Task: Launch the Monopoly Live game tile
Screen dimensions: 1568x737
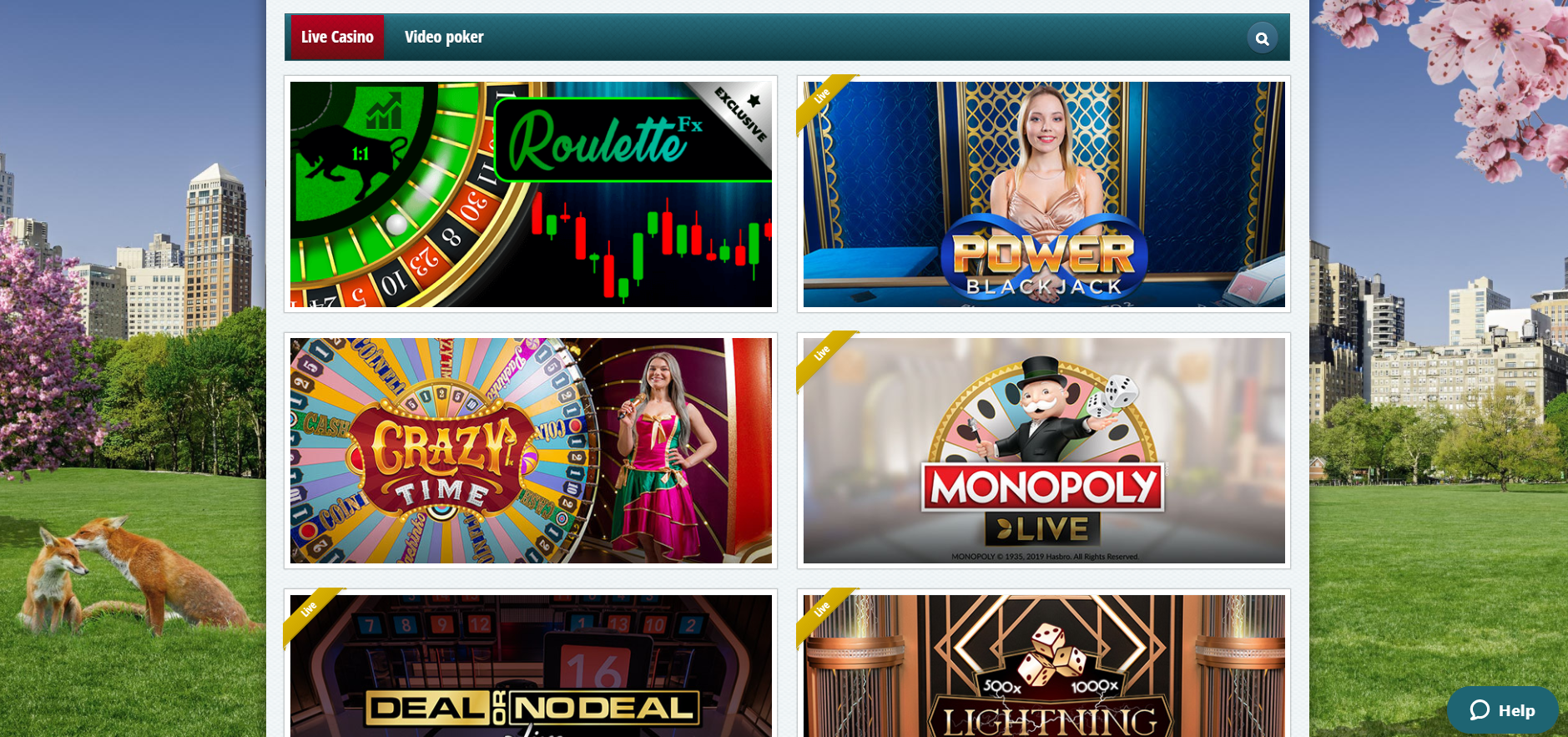Action: click(1044, 451)
